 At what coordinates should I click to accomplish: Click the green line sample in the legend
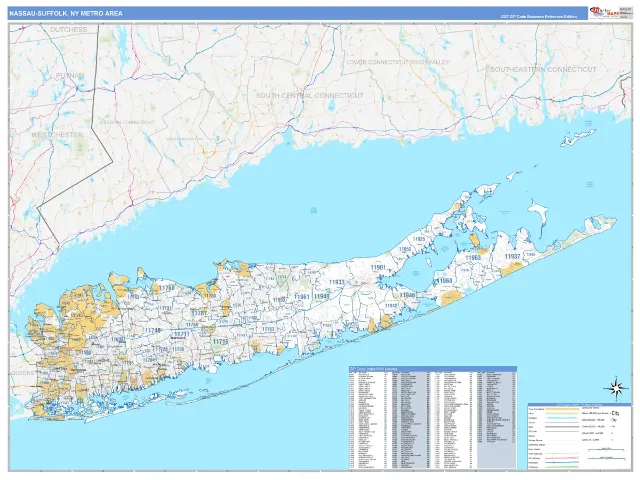click(x=562, y=467)
